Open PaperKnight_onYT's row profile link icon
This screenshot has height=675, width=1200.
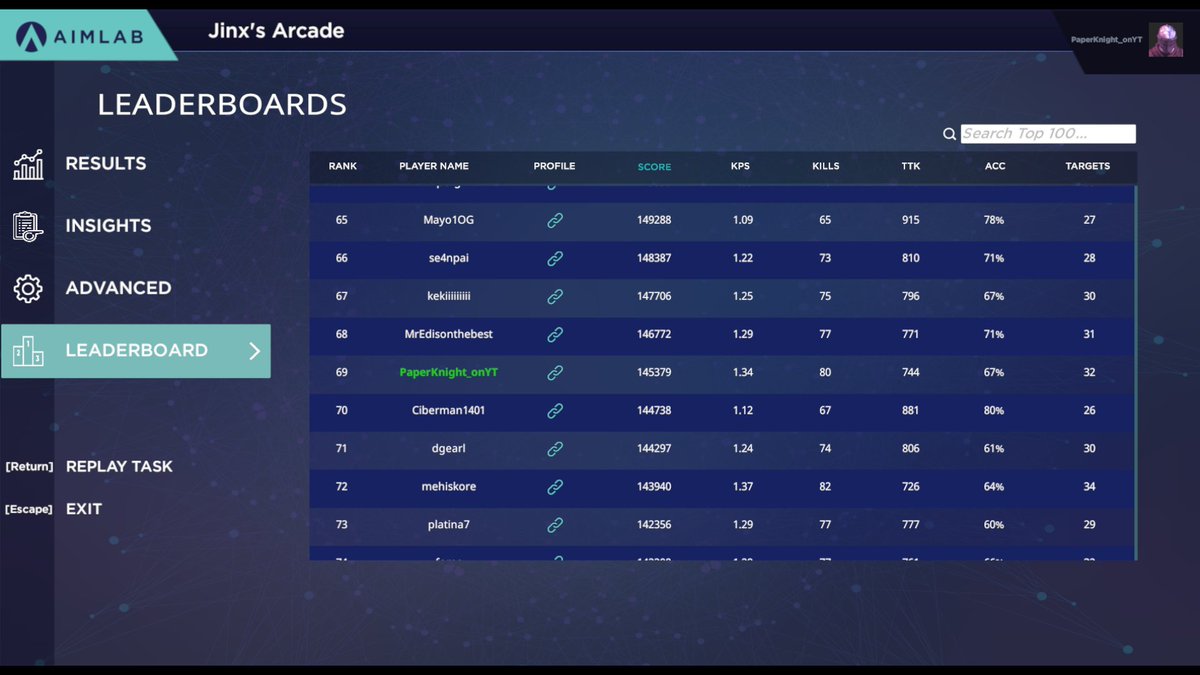coord(555,372)
